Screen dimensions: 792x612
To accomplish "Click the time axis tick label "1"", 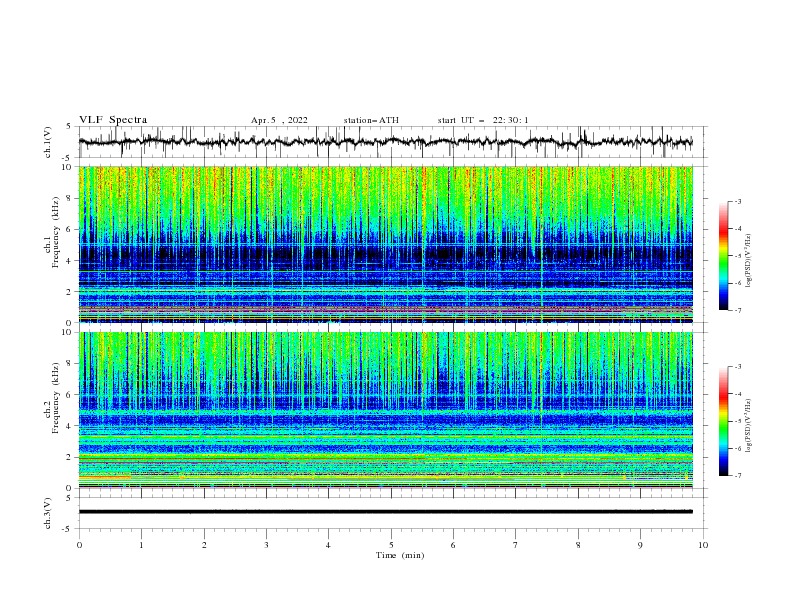I will tap(142, 545).
